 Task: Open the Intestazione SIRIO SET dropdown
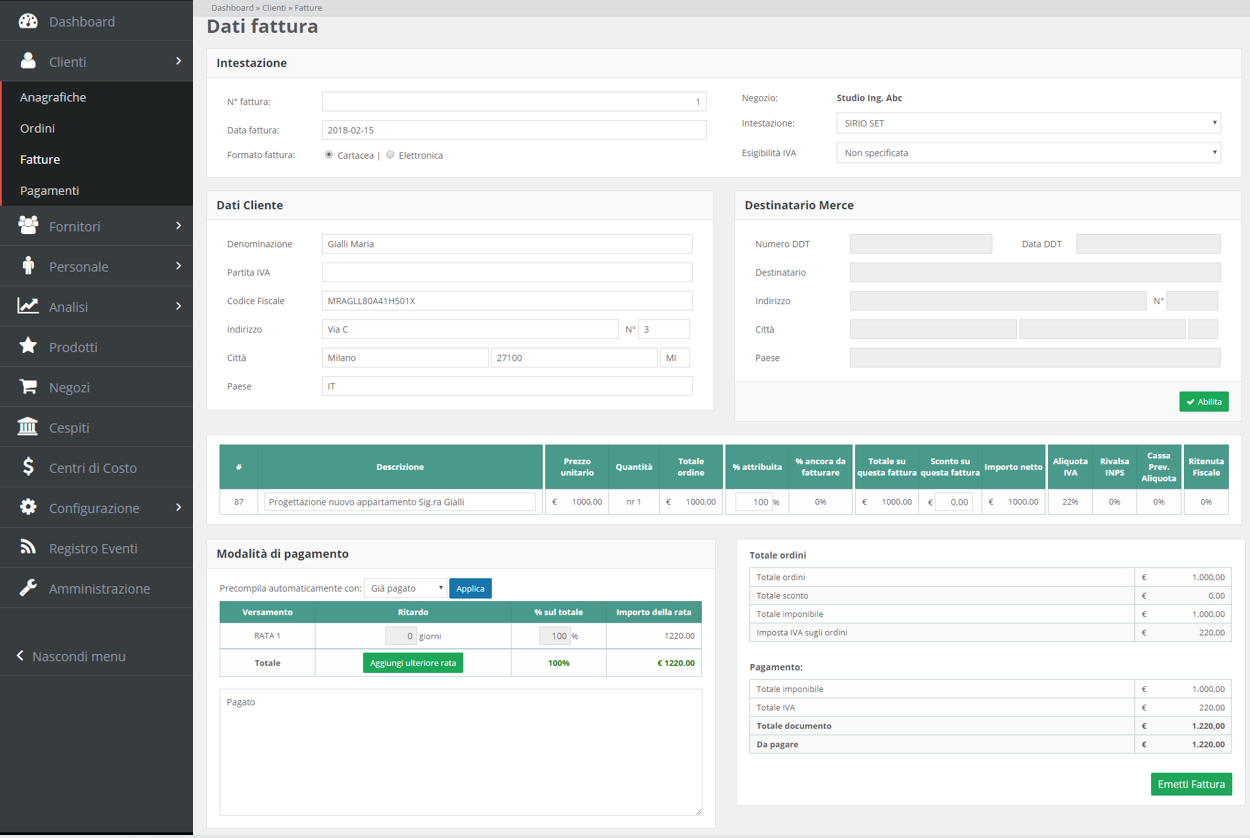pos(1028,124)
